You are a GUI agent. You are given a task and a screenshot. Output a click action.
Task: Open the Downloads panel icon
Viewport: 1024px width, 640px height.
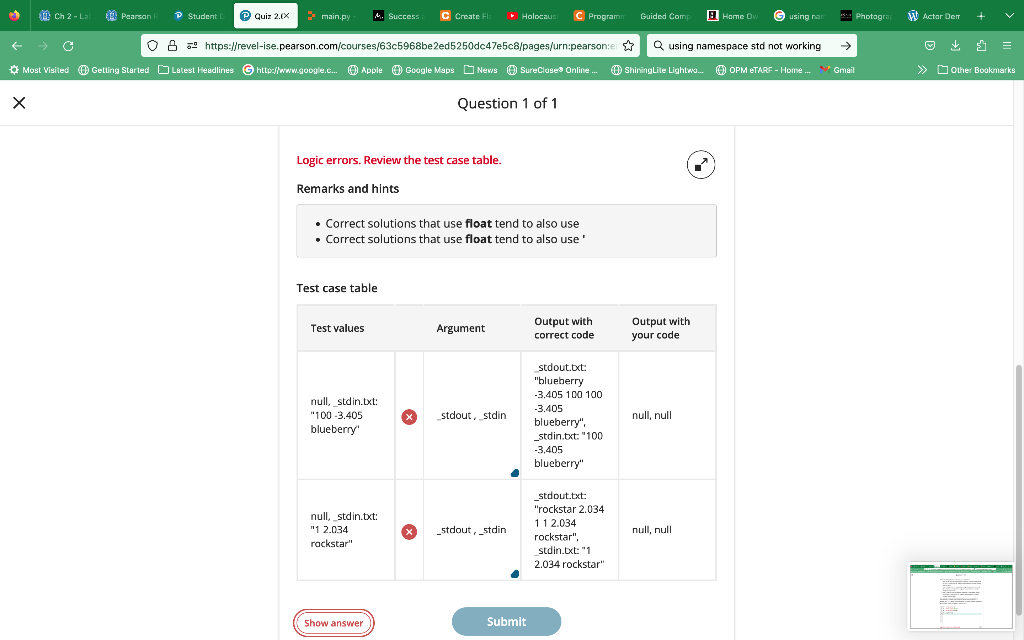click(x=957, y=45)
